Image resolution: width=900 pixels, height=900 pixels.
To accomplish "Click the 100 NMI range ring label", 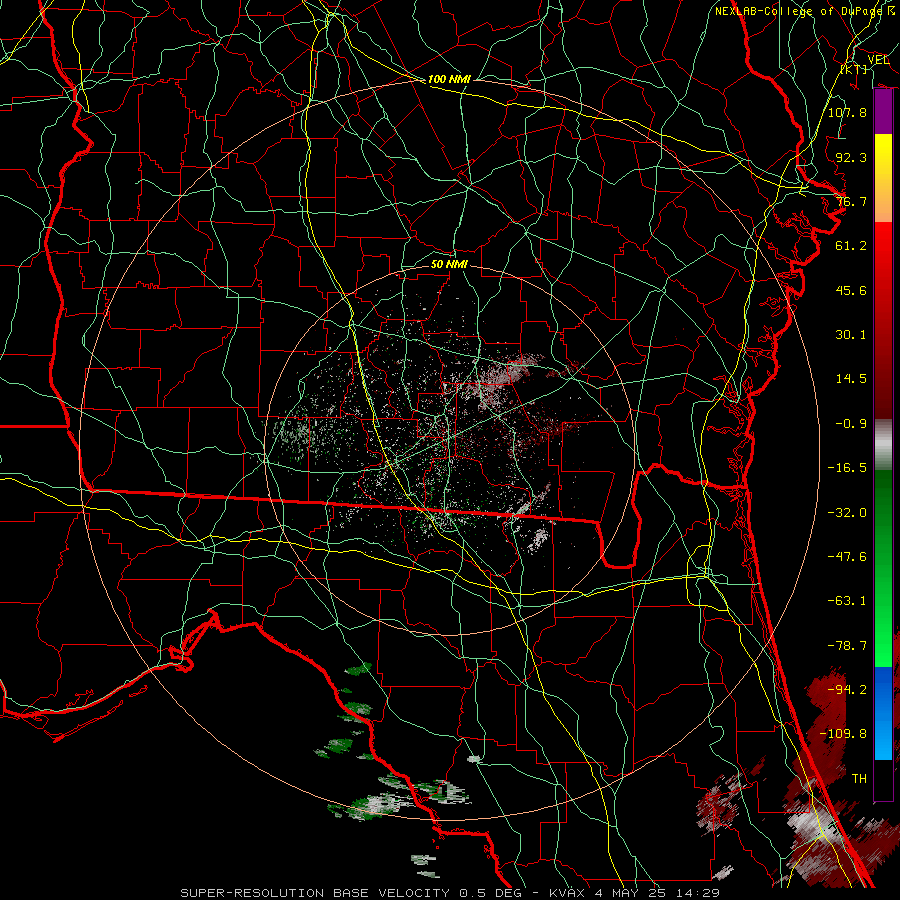I will [x=449, y=79].
